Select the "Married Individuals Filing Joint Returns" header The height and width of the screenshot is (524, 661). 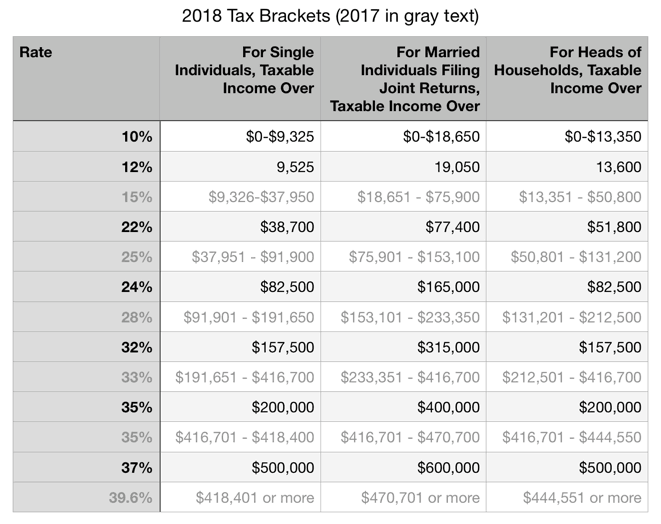[x=405, y=78]
